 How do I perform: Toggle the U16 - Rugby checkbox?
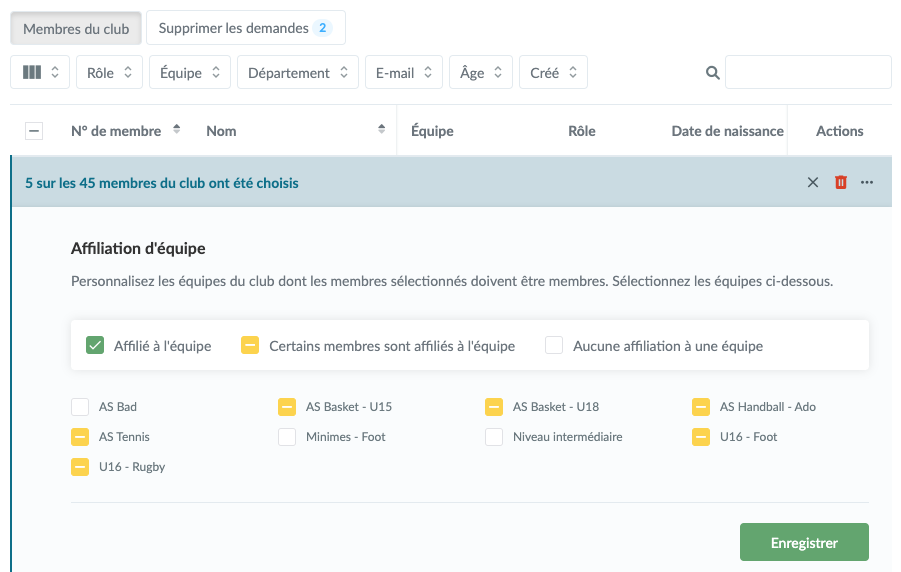click(x=80, y=467)
